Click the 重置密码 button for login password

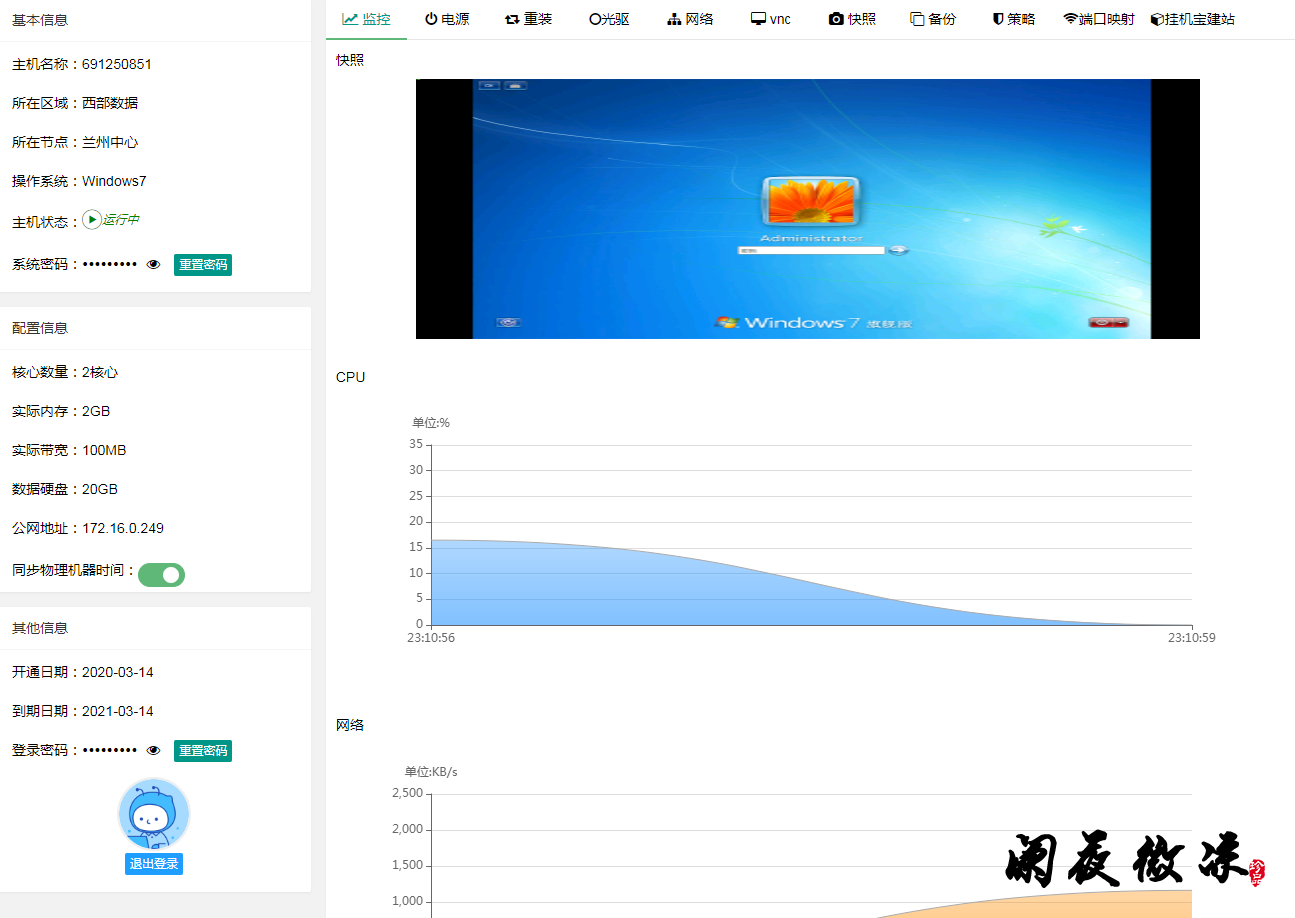pyautogui.click(x=202, y=750)
